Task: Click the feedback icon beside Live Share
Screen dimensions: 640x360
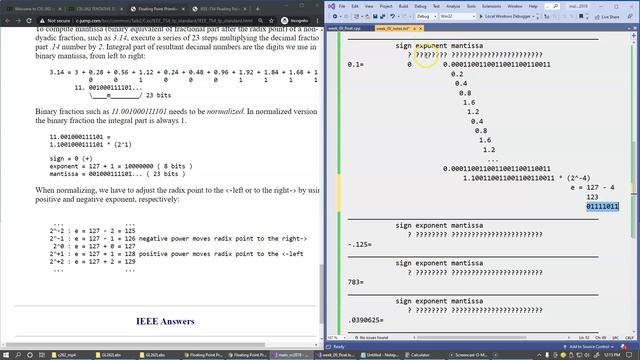Action: pos(630,17)
